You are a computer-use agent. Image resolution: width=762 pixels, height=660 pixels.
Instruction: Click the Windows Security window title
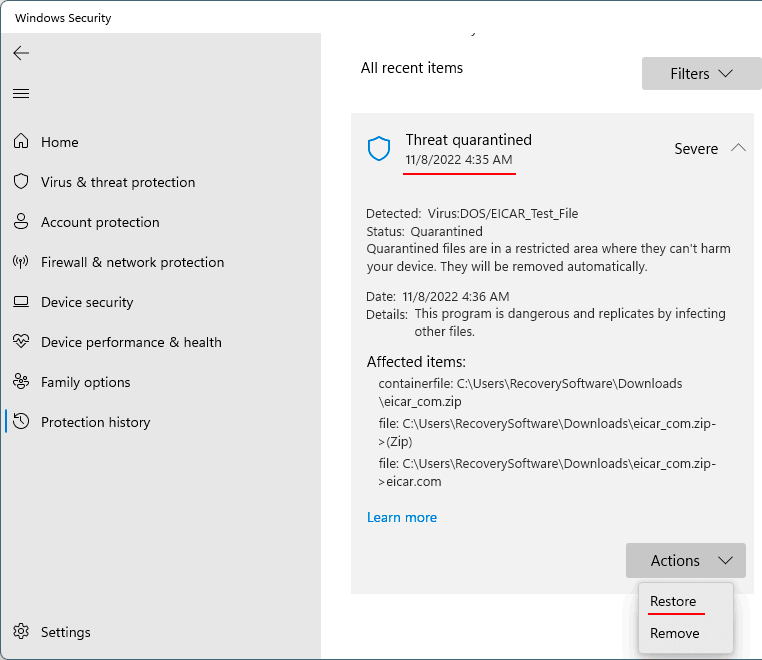coord(63,18)
